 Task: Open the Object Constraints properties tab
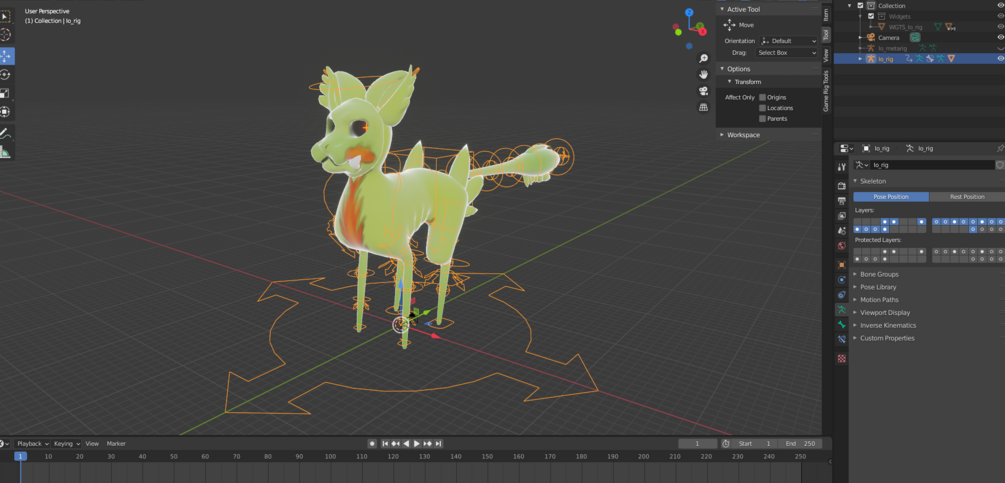click(842, 295)
